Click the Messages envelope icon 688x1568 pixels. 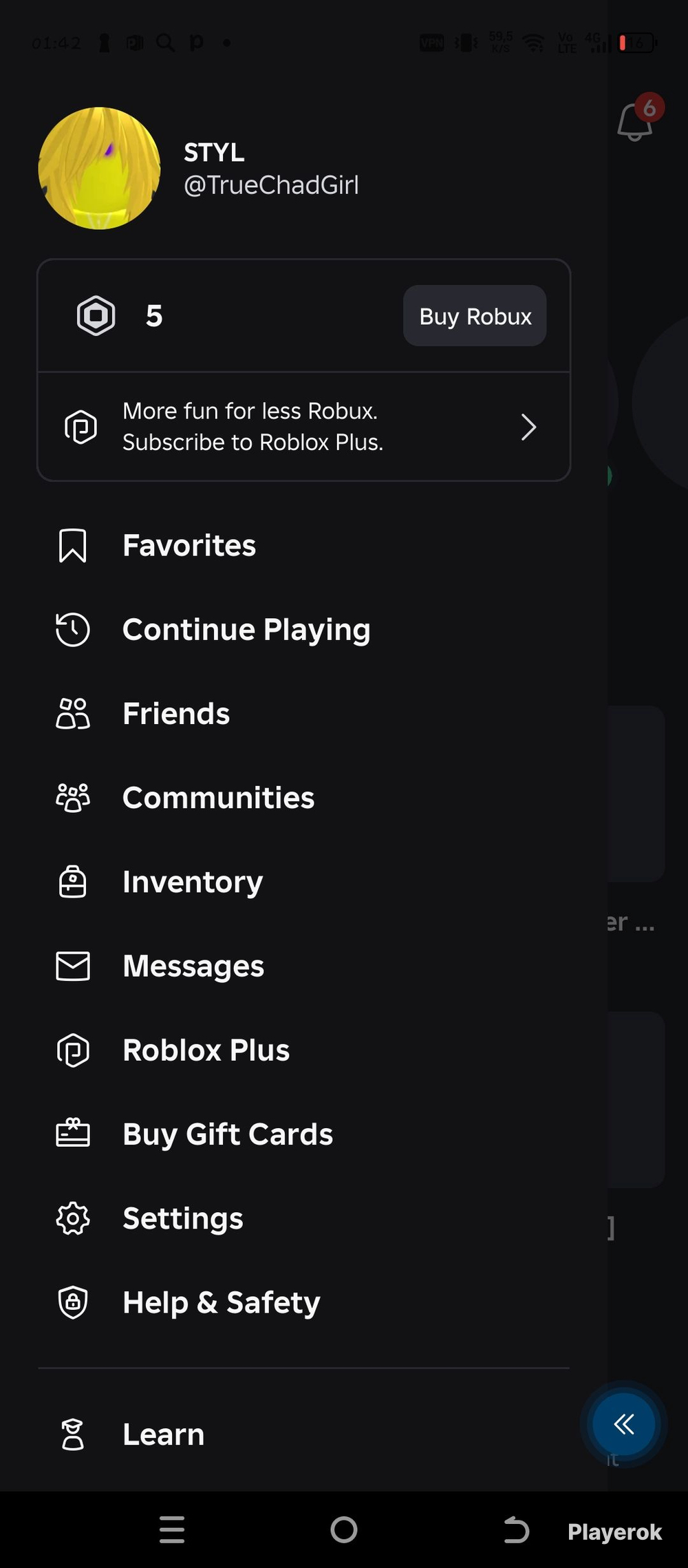[x=72, y=966]
